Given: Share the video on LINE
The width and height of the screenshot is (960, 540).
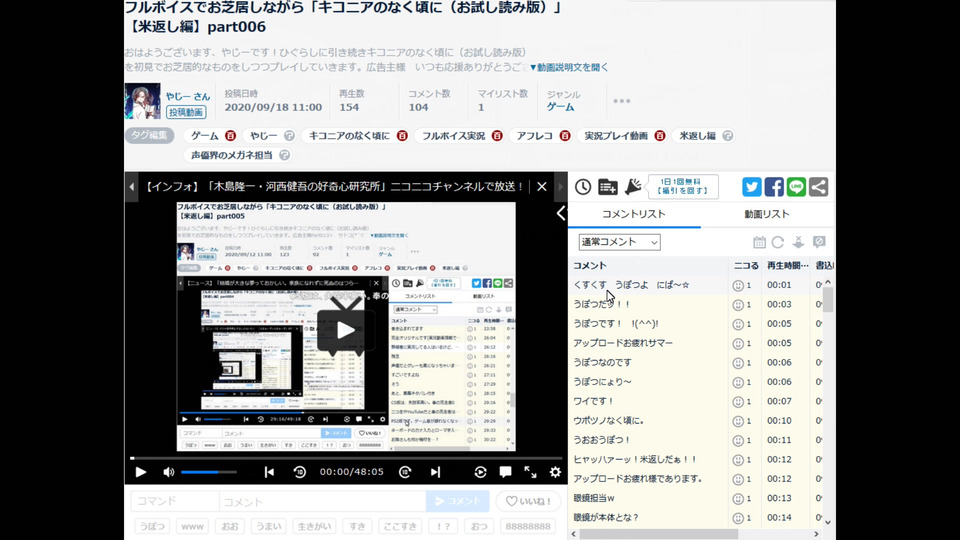Looking at the screenshot, I should (x=796, y=187).
